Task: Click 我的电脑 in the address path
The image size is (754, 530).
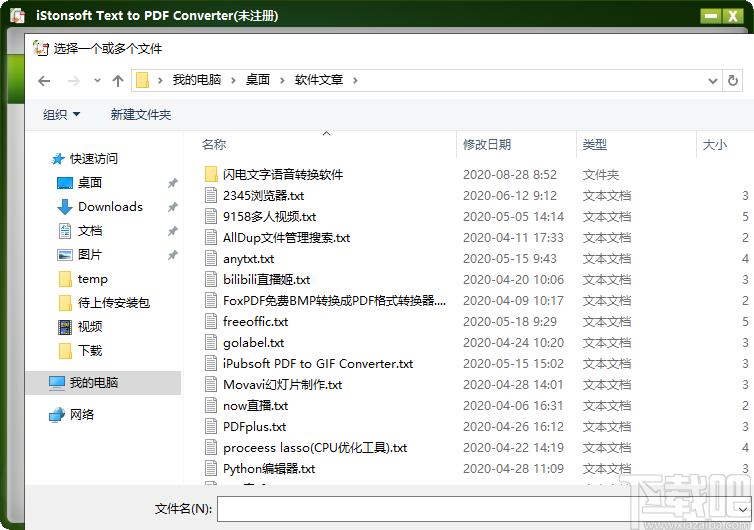Action: pyautogui.click(x=197, y=80)
